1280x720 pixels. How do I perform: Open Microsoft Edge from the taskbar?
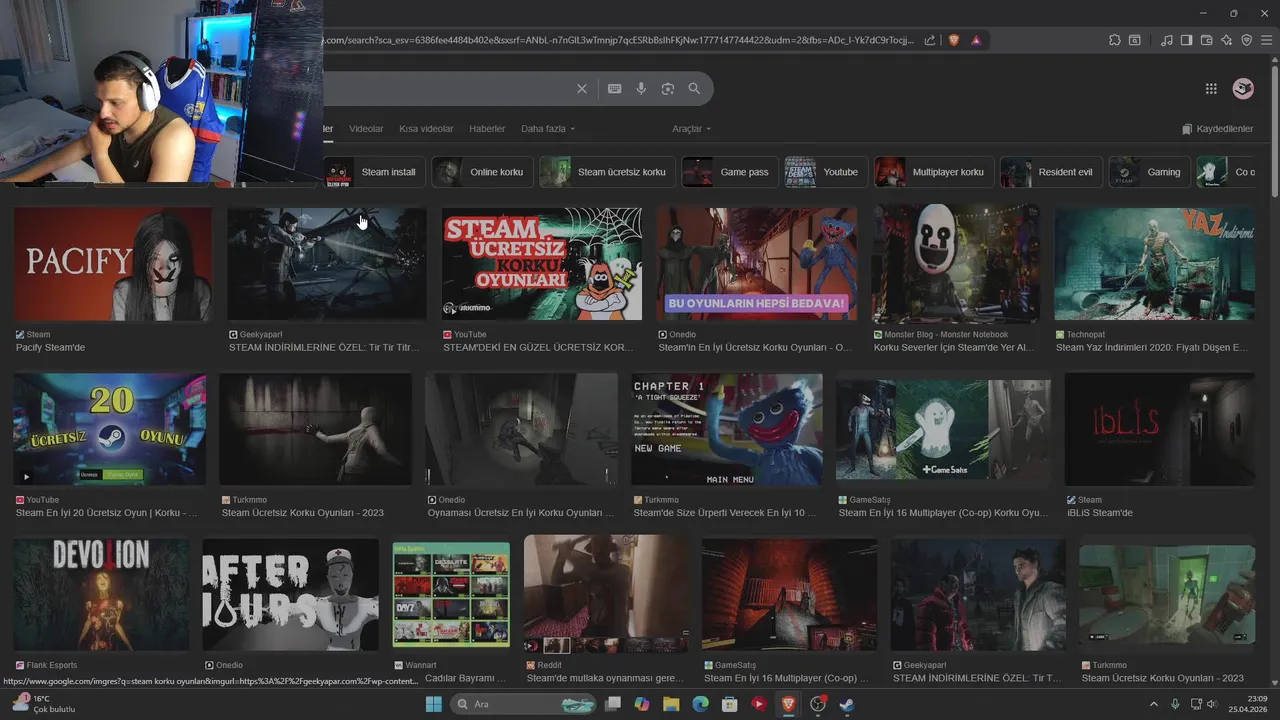[x=701, y=704]
